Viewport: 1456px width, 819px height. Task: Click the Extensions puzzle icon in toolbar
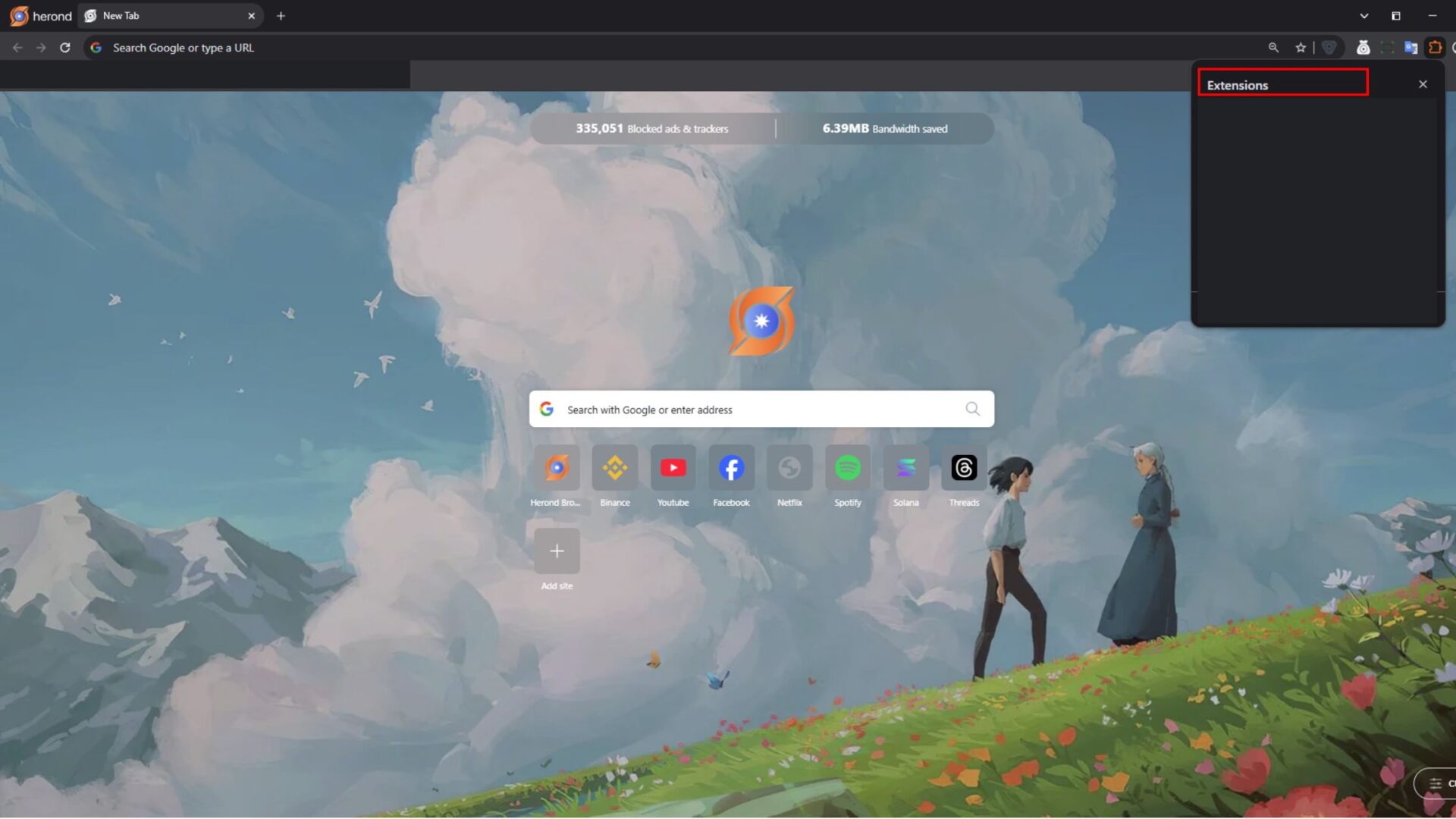(1435, 48)
